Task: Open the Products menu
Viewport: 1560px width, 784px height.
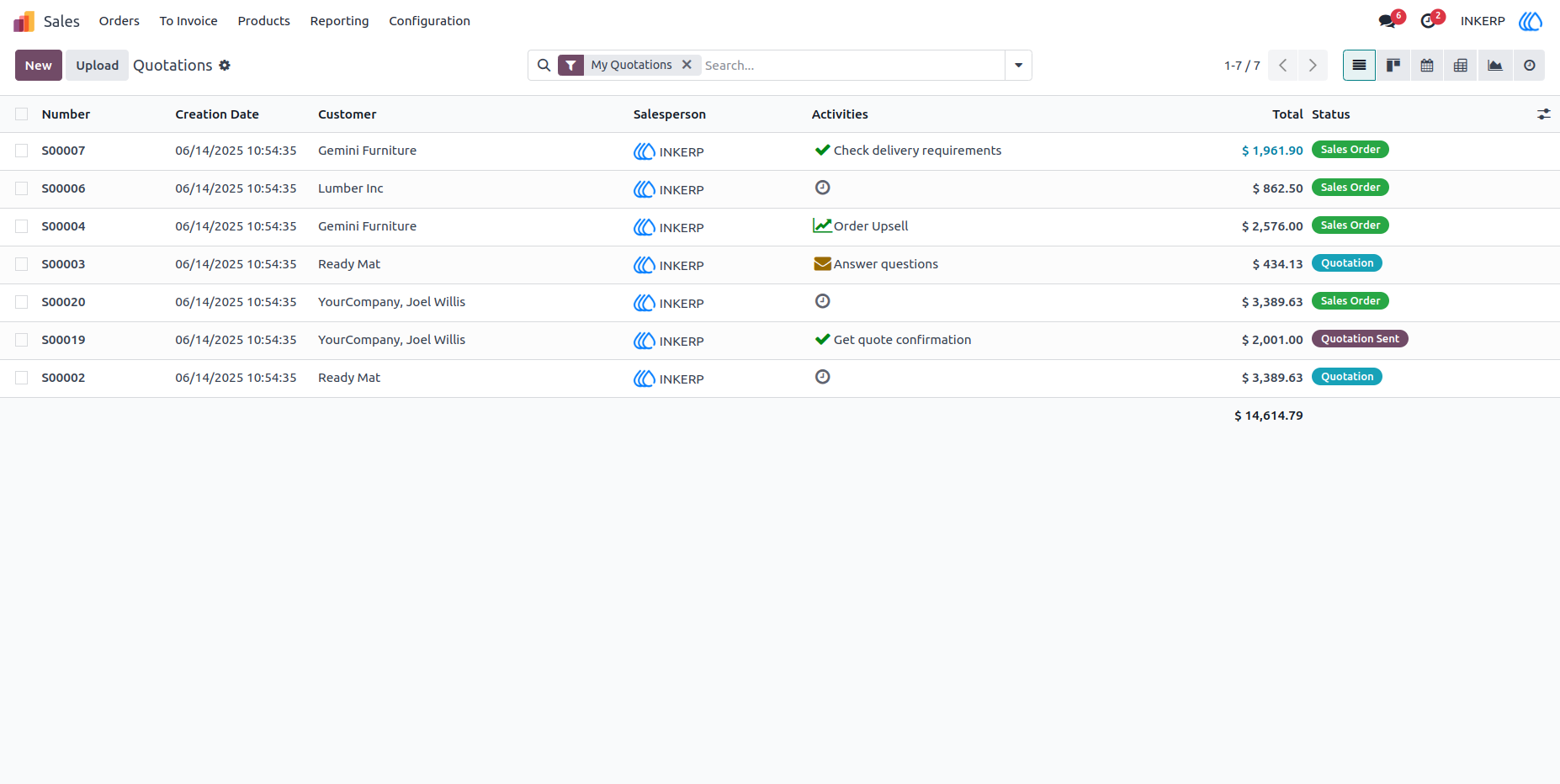Action: 263,21
